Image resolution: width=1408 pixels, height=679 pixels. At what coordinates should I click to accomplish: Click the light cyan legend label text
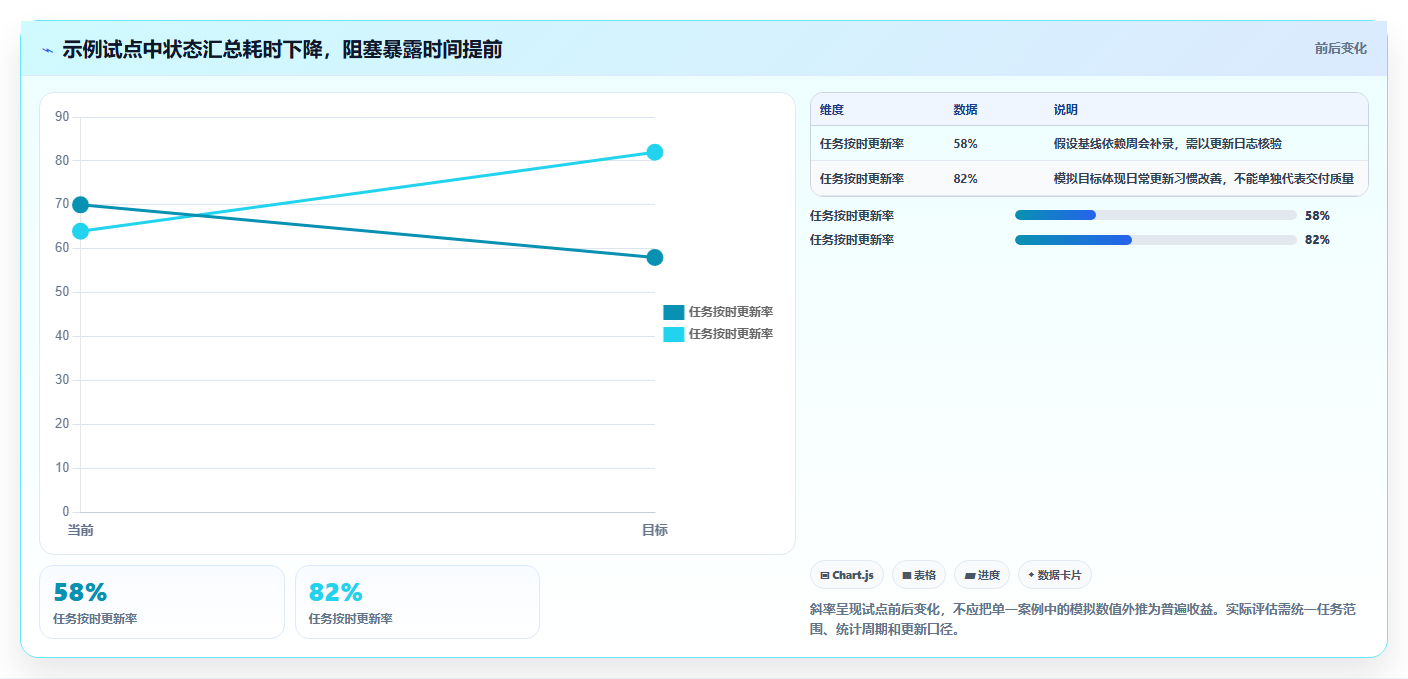pyautogui.click(x=731, y=334)
